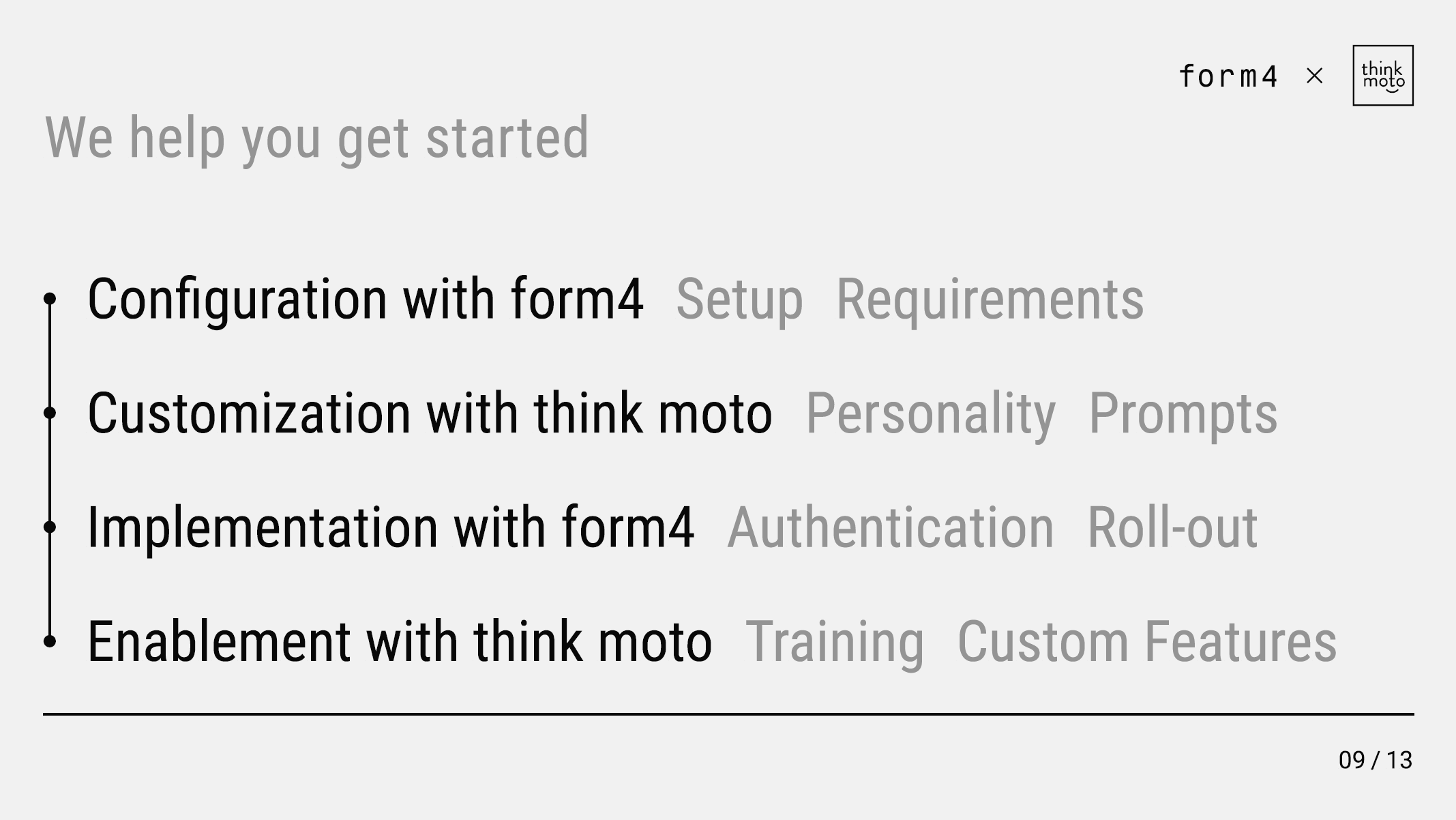Image resolution: width=1456 pixels, height=820 pixels.
Task: Click the '09 / 13' page number
Action: click(1376, 760)
